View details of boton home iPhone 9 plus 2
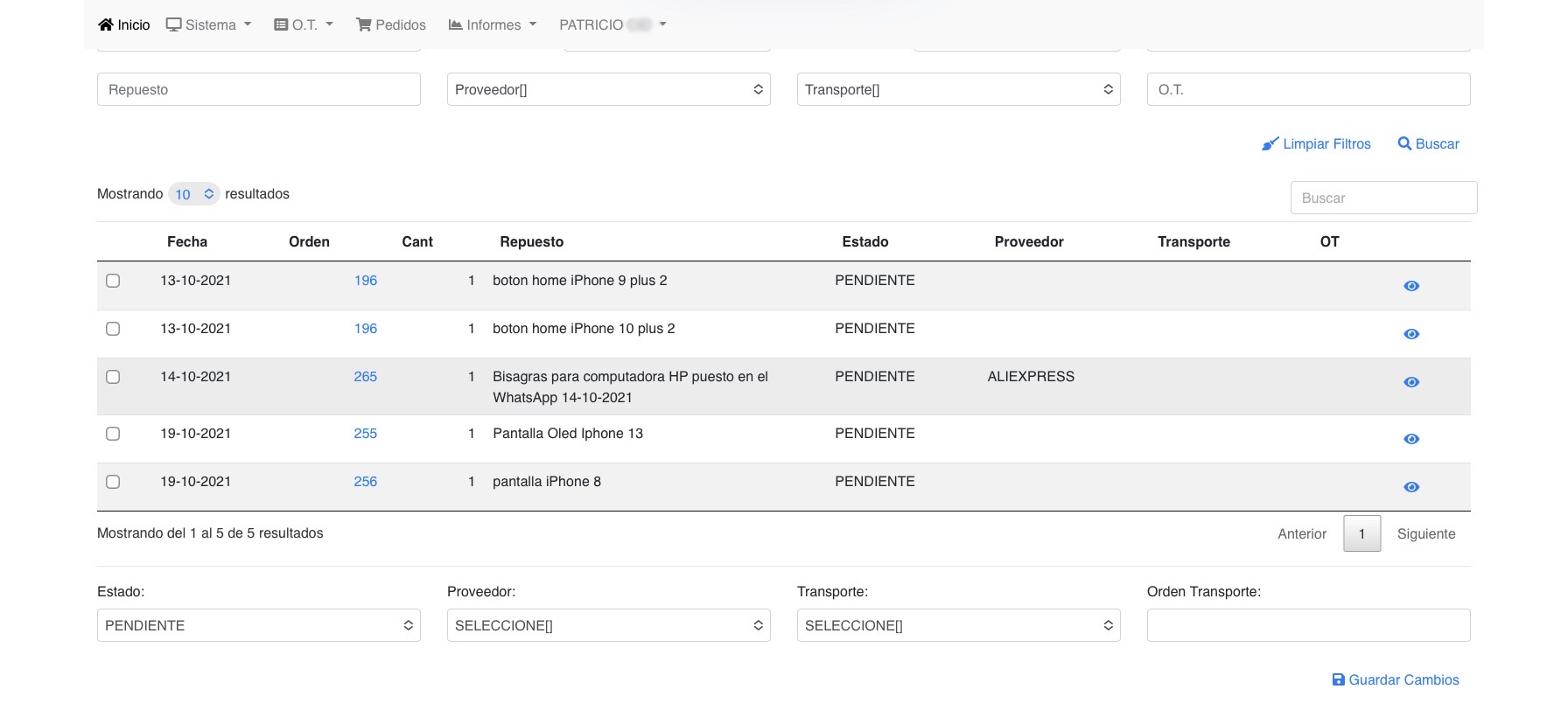 (x=1411, y=286)
